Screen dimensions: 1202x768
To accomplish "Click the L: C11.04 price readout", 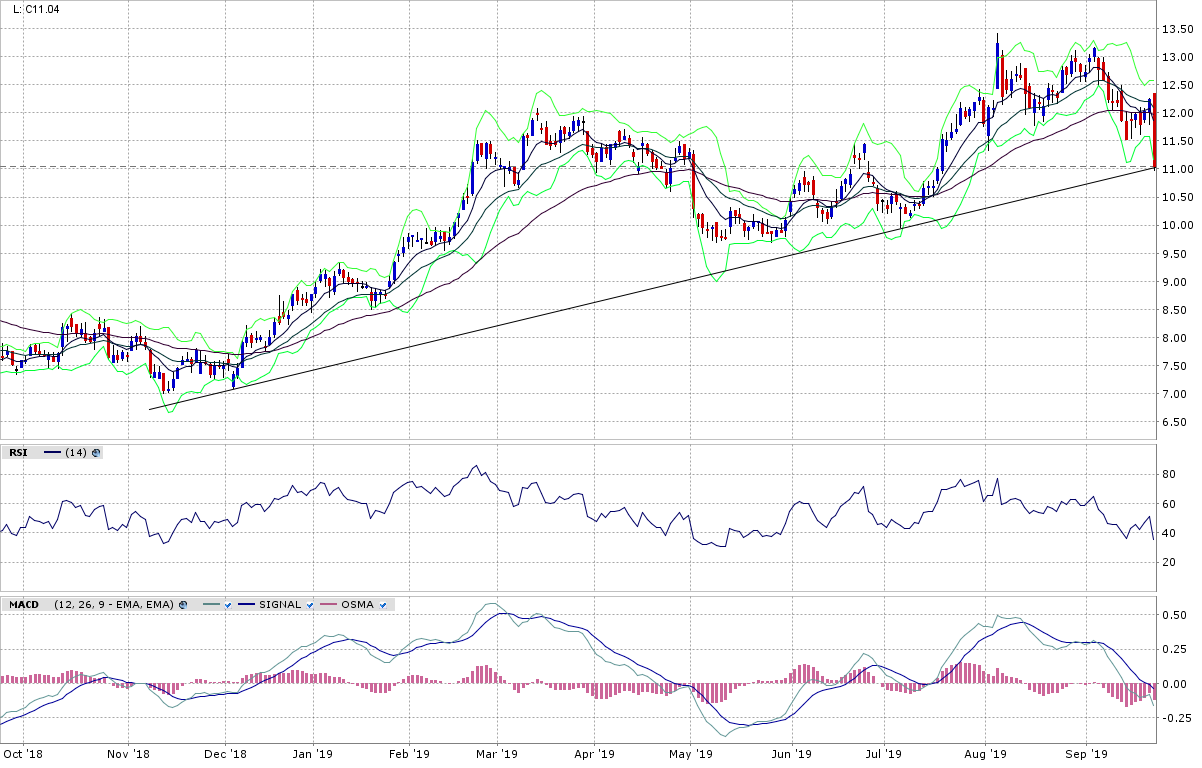I will [x=36, y=9].
